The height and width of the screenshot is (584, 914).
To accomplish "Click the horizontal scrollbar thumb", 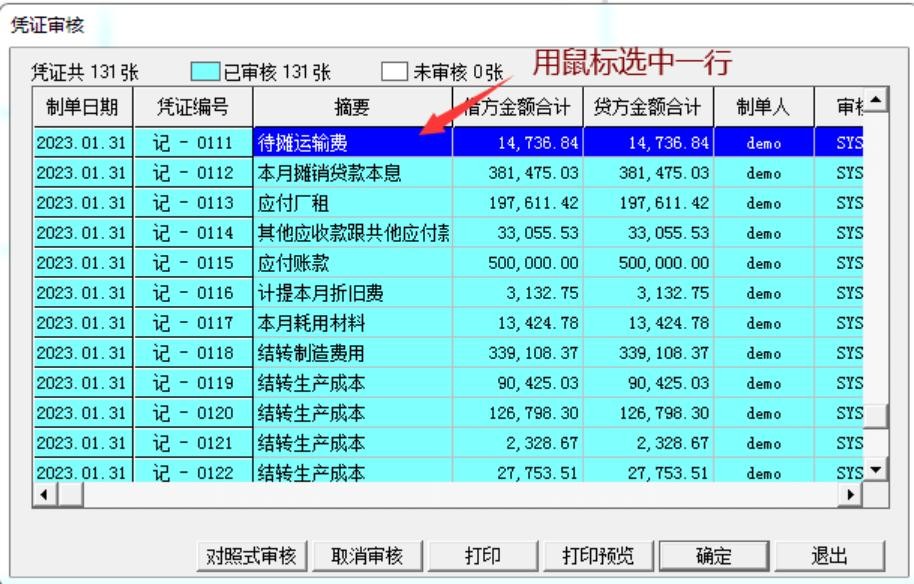I will pyautogui.click(x=71, y=495).
